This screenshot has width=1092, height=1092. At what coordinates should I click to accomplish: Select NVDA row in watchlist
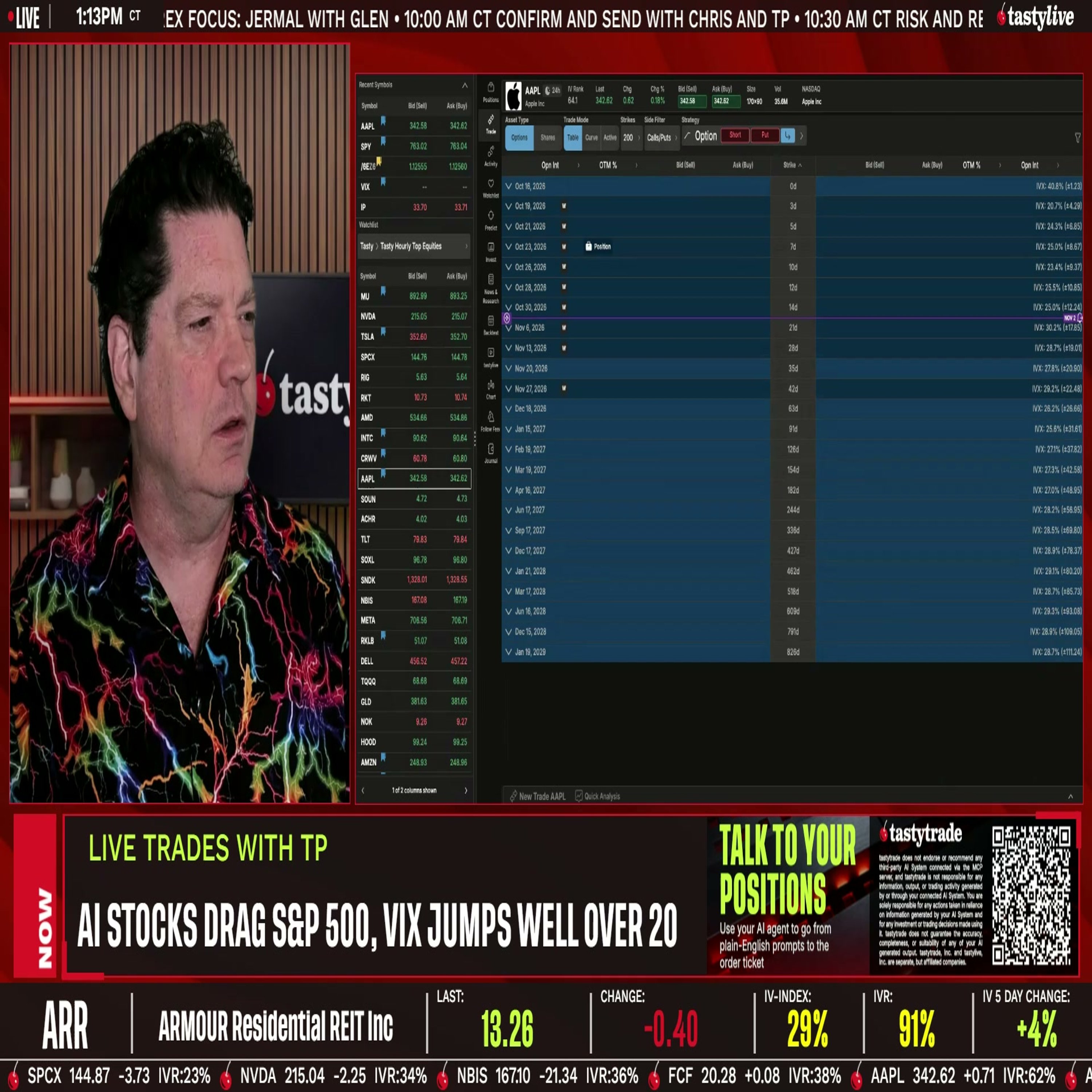point(414,317)
